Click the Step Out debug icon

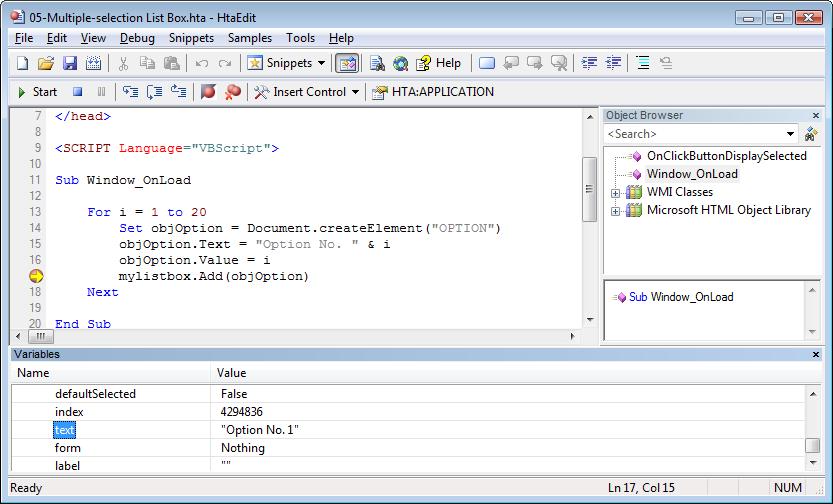click(178, 92)
